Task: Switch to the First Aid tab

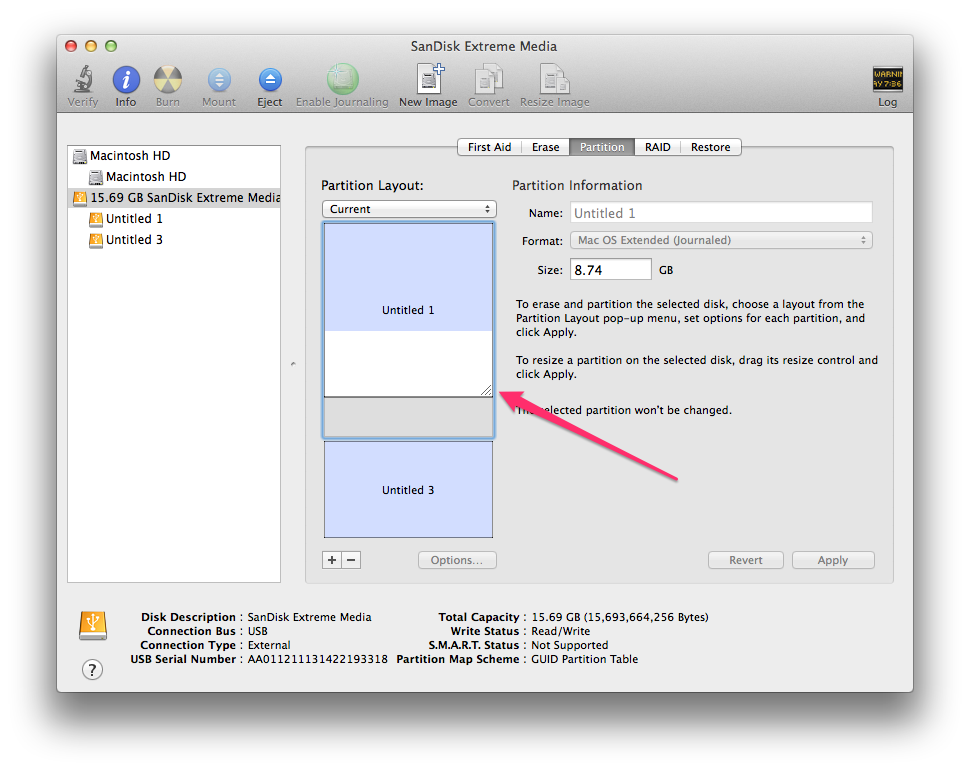Action: coord(489,147)
